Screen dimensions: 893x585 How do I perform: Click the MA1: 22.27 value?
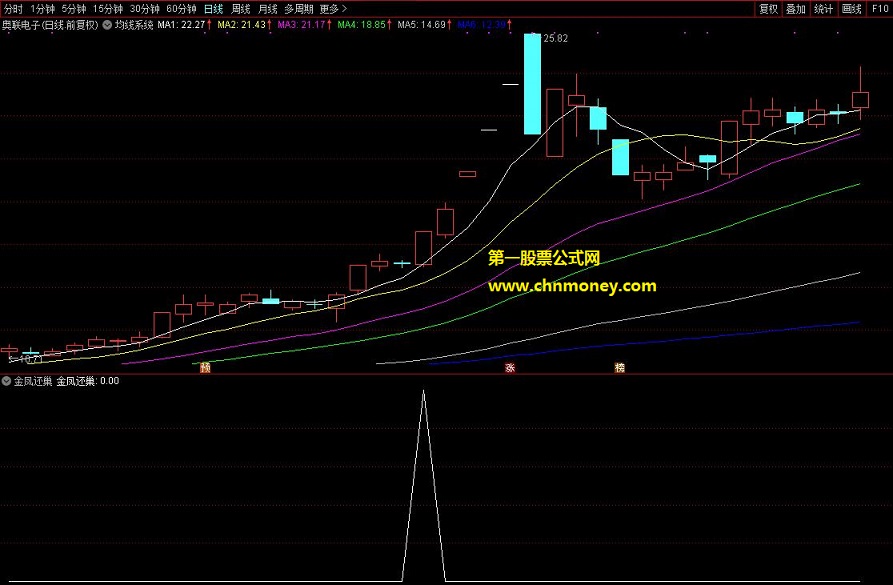pos(181,25)
